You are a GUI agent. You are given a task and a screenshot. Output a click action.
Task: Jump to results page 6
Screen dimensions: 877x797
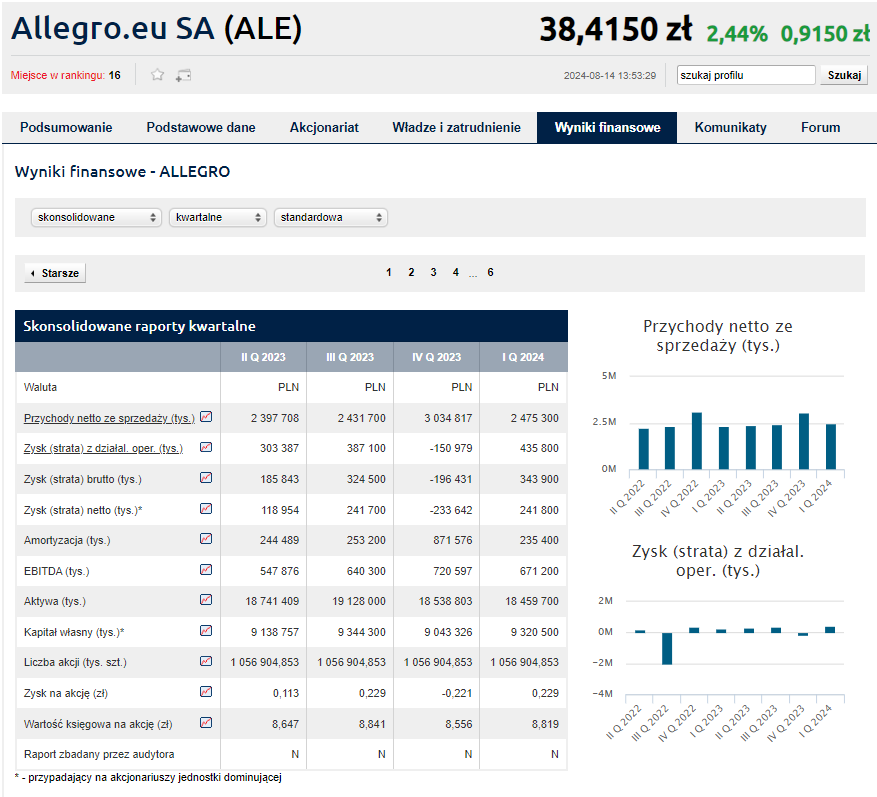[x=491, y=272]
